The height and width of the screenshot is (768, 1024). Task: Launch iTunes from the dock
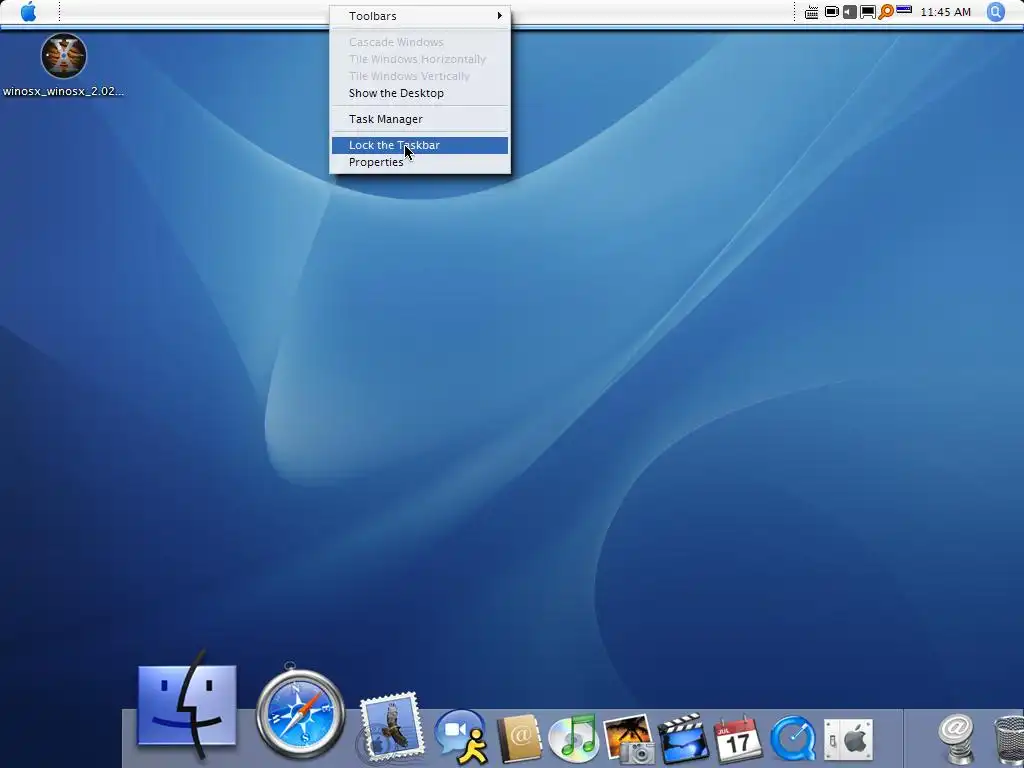[x=573, y=738]
